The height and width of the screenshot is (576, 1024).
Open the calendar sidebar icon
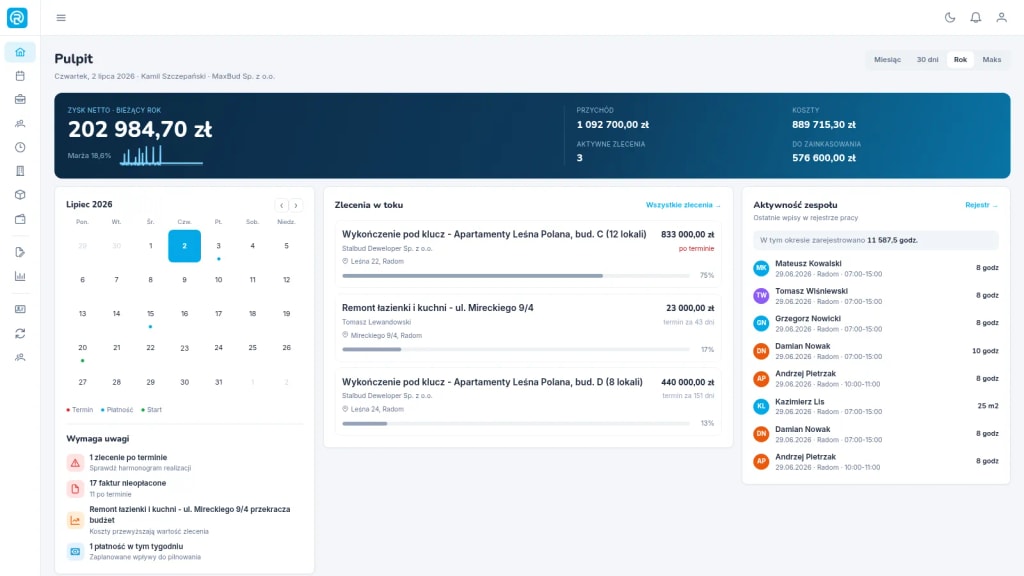coord(20,76)
